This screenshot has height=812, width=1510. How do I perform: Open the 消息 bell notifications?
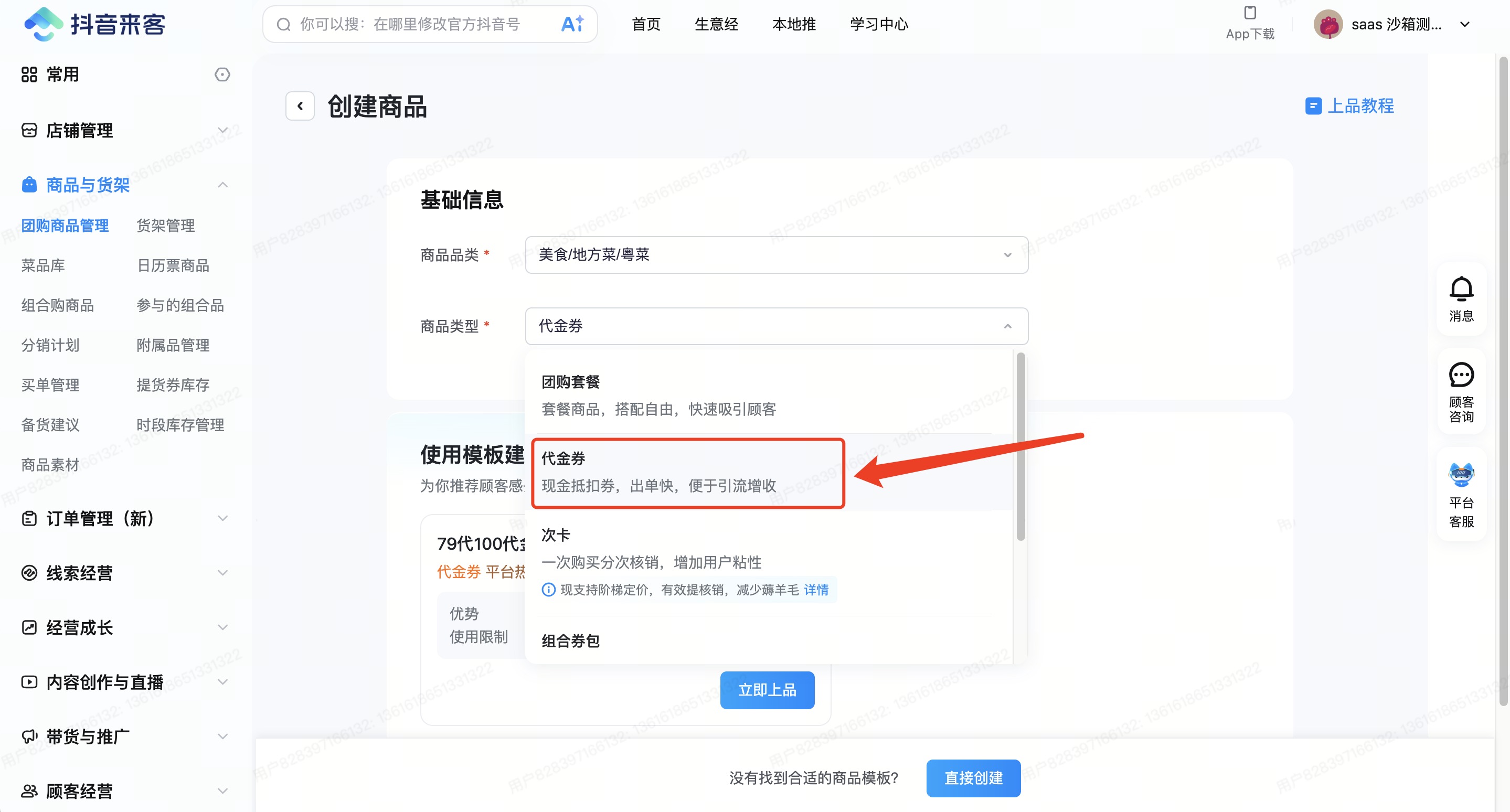[x=1461, y=290]
